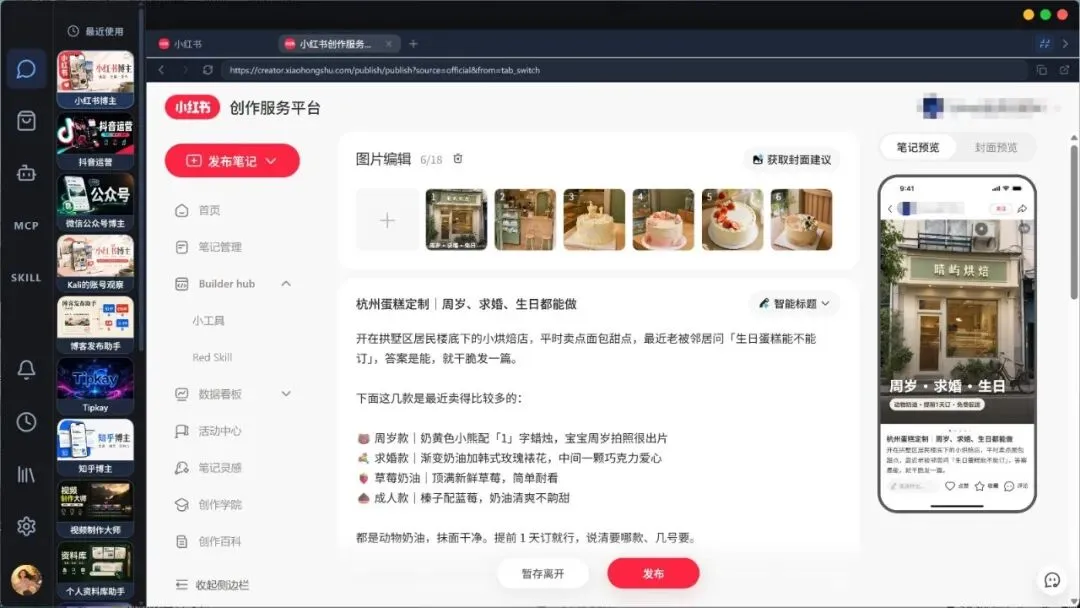The image size is (1080, 608).
Task: Open settings gear in left rail
Action: 26,526
